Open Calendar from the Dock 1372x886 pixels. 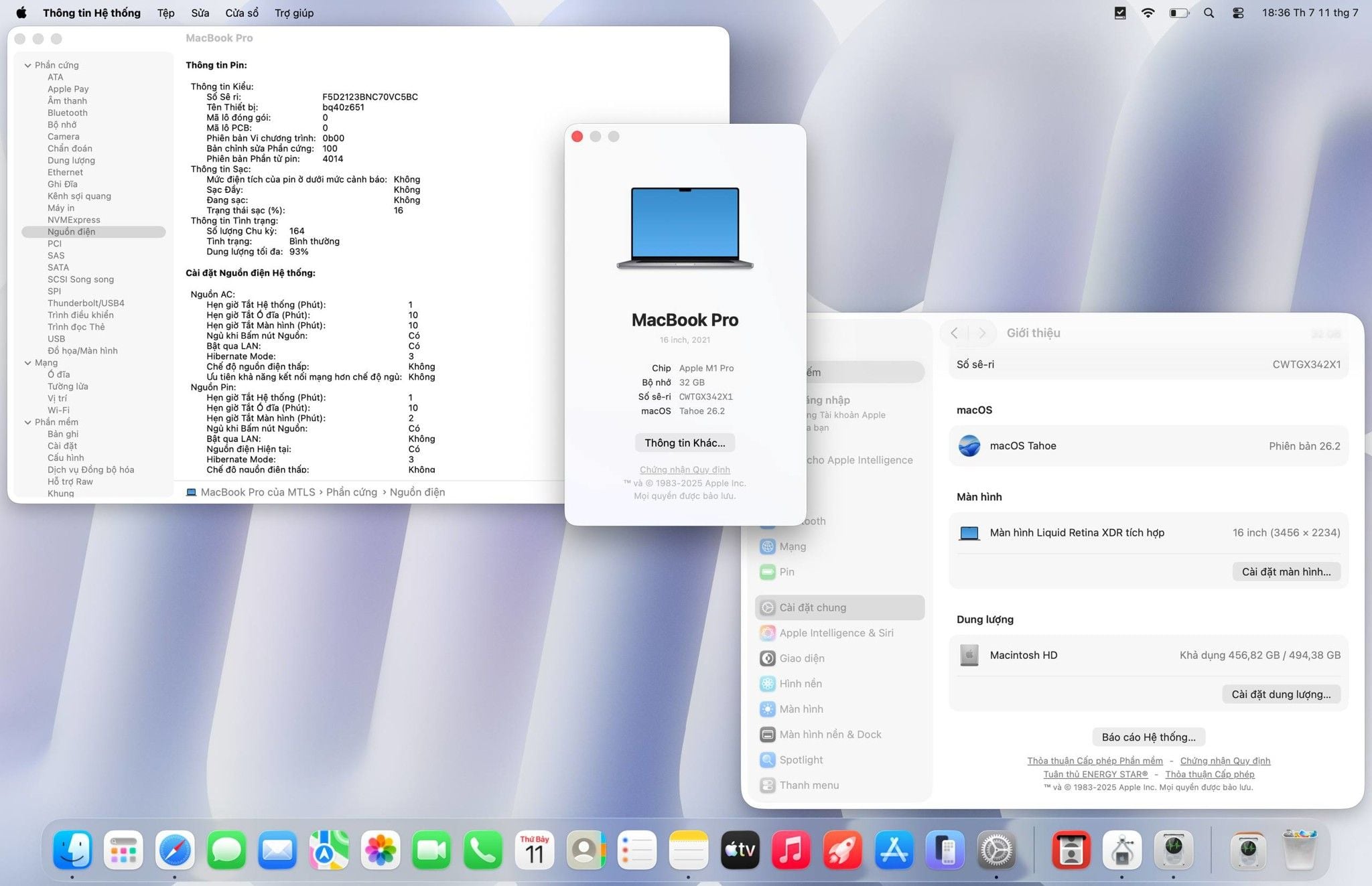click(x=535, y=850)
